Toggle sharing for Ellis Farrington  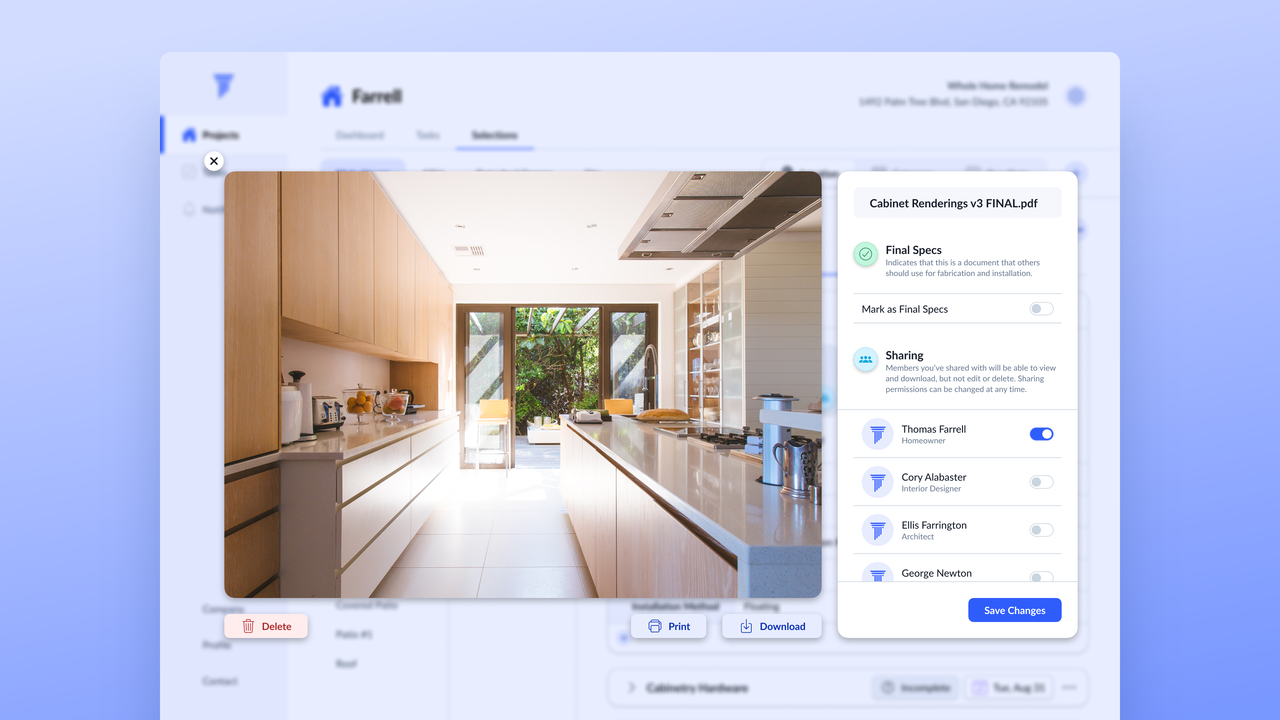1041,530
